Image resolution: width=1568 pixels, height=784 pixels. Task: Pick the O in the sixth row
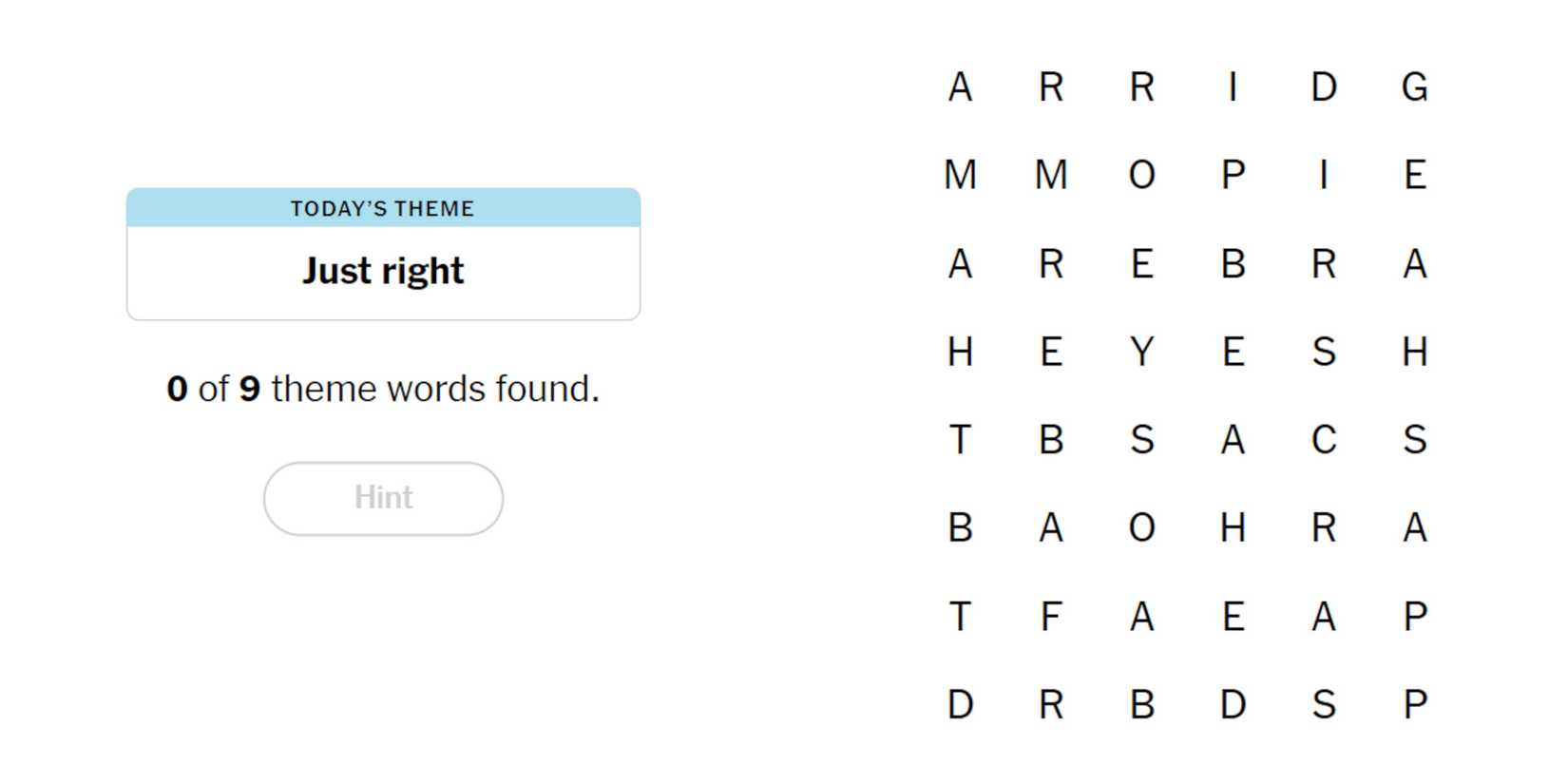1141,527
